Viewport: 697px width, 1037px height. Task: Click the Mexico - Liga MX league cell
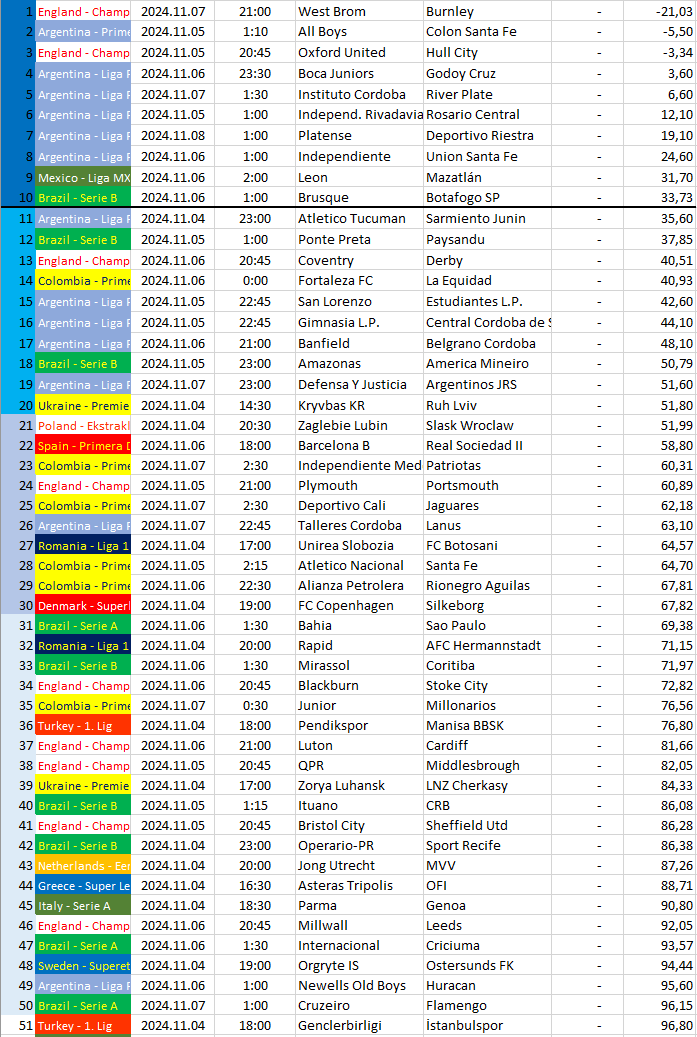click(83, 177)
